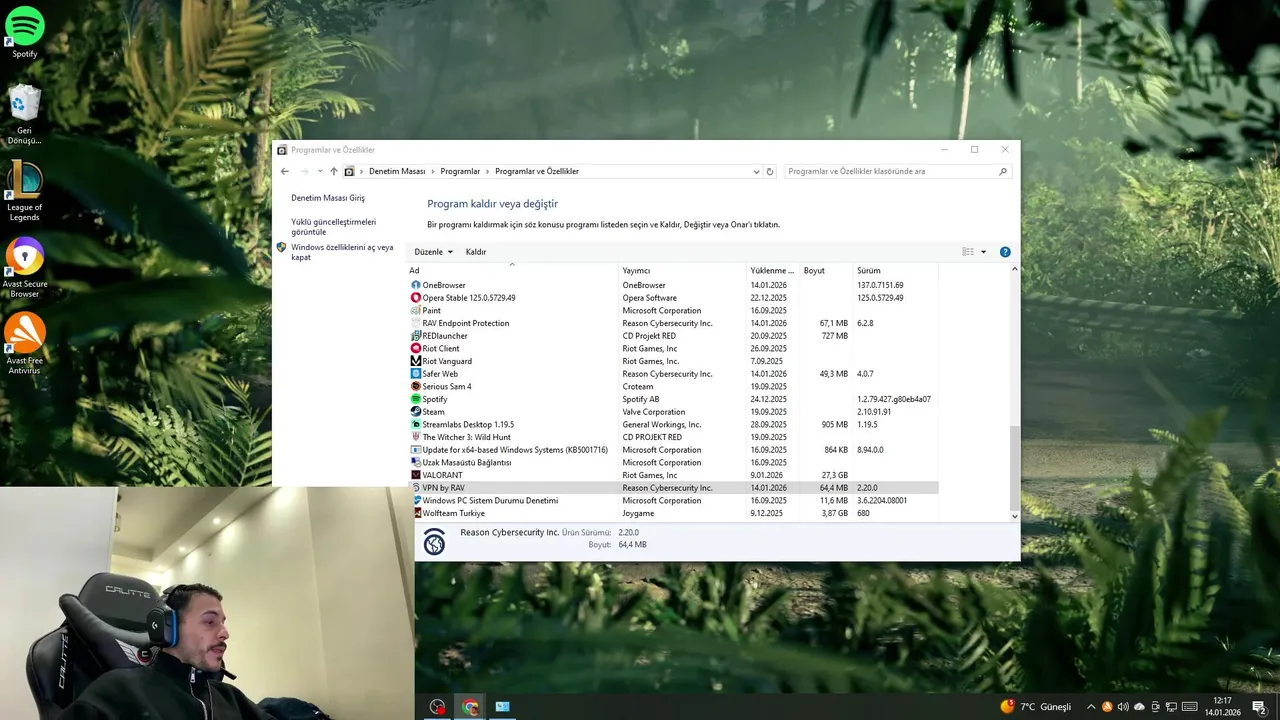Select the Riot Vanguard icon

[416, 361]
